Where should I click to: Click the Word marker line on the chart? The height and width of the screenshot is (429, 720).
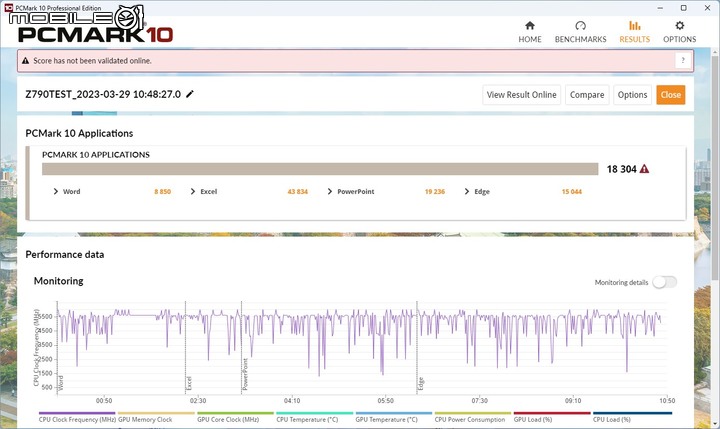(57, 348)
